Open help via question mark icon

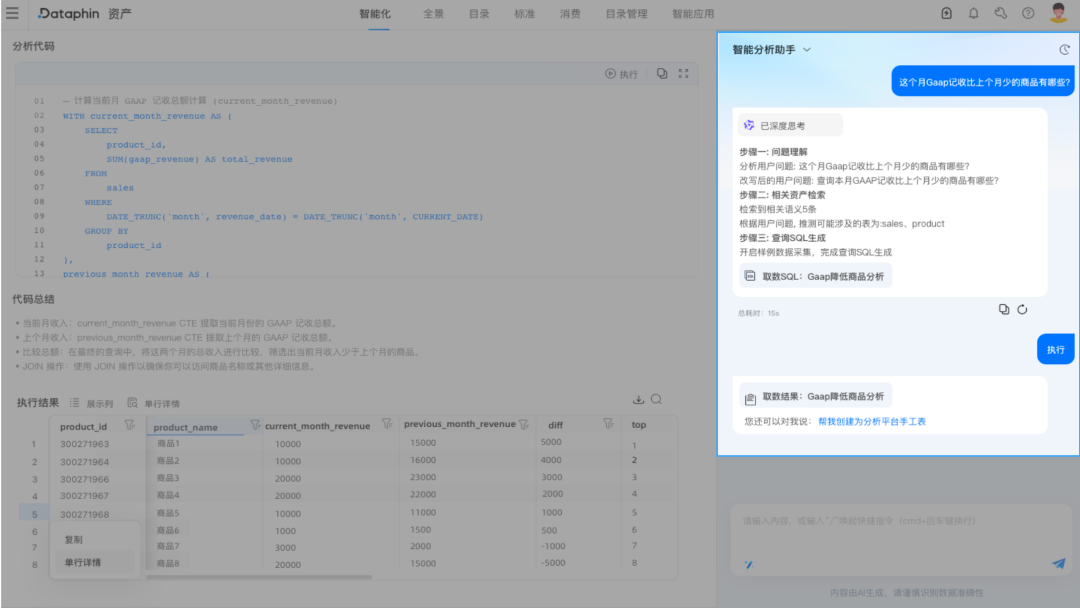pos(1026,14)
